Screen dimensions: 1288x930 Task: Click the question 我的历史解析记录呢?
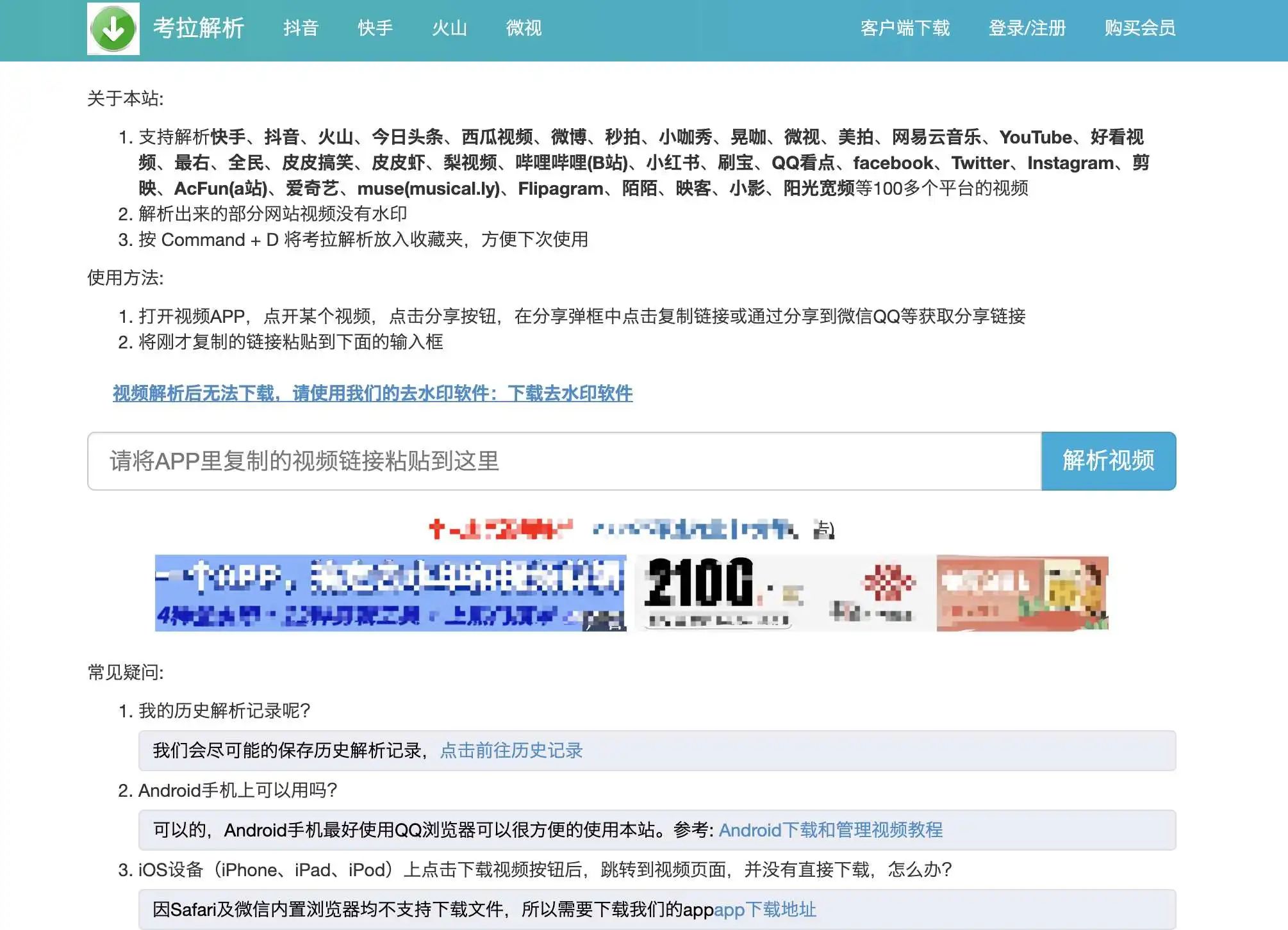[x=224, y=711]
